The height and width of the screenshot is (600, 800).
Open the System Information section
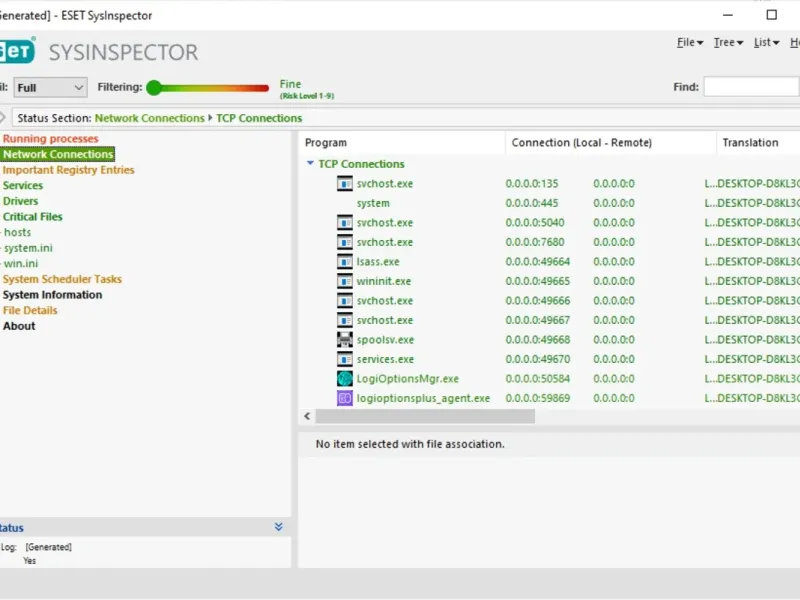pyautogui.click(x=53, y=295)
